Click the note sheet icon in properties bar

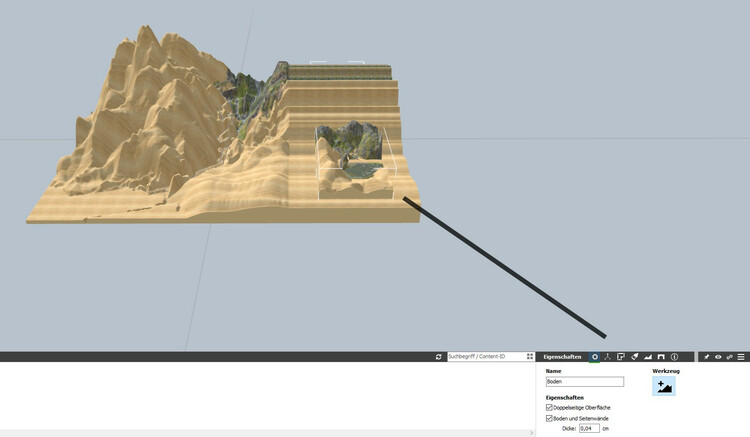621,357
